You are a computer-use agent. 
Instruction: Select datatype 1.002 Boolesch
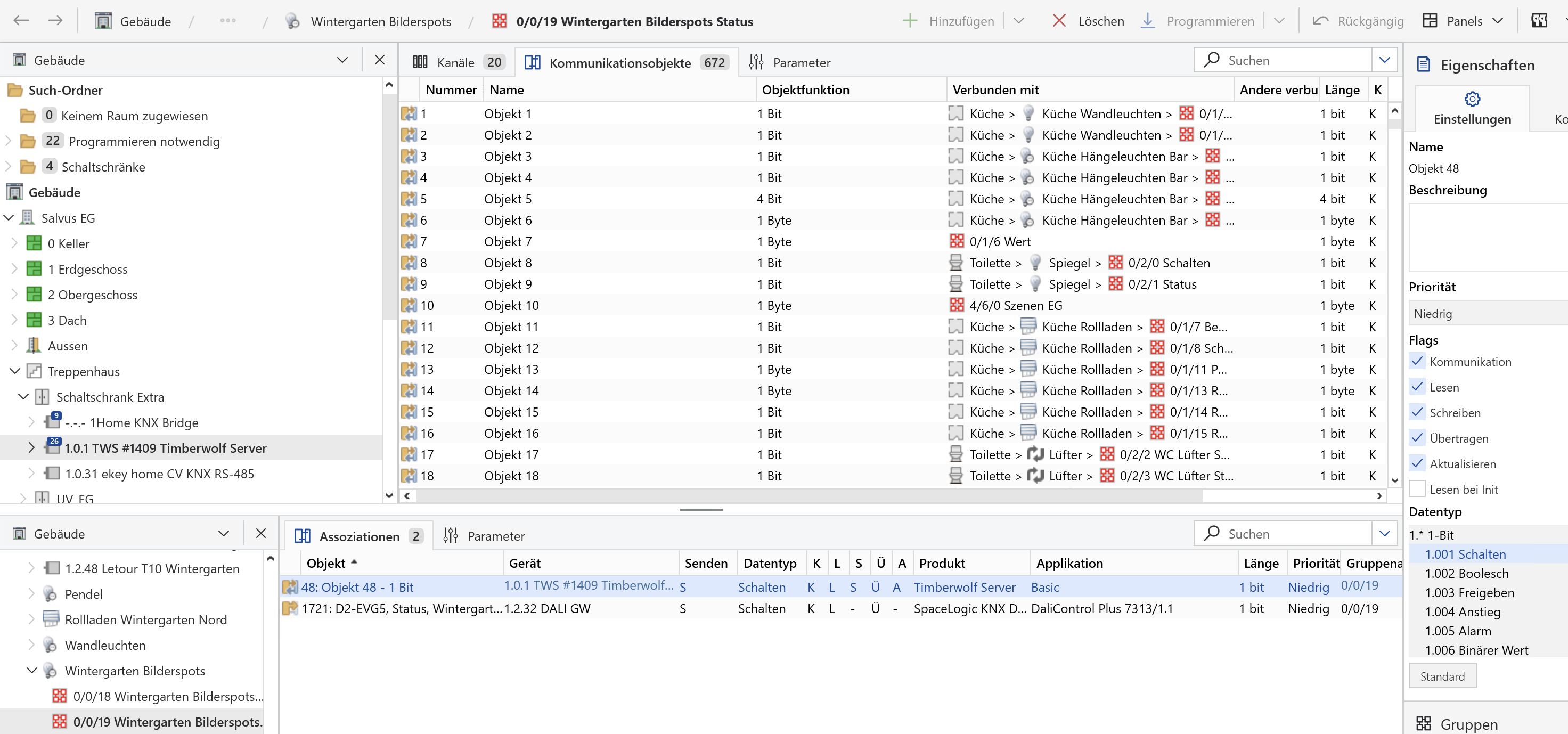[1466, 573]
